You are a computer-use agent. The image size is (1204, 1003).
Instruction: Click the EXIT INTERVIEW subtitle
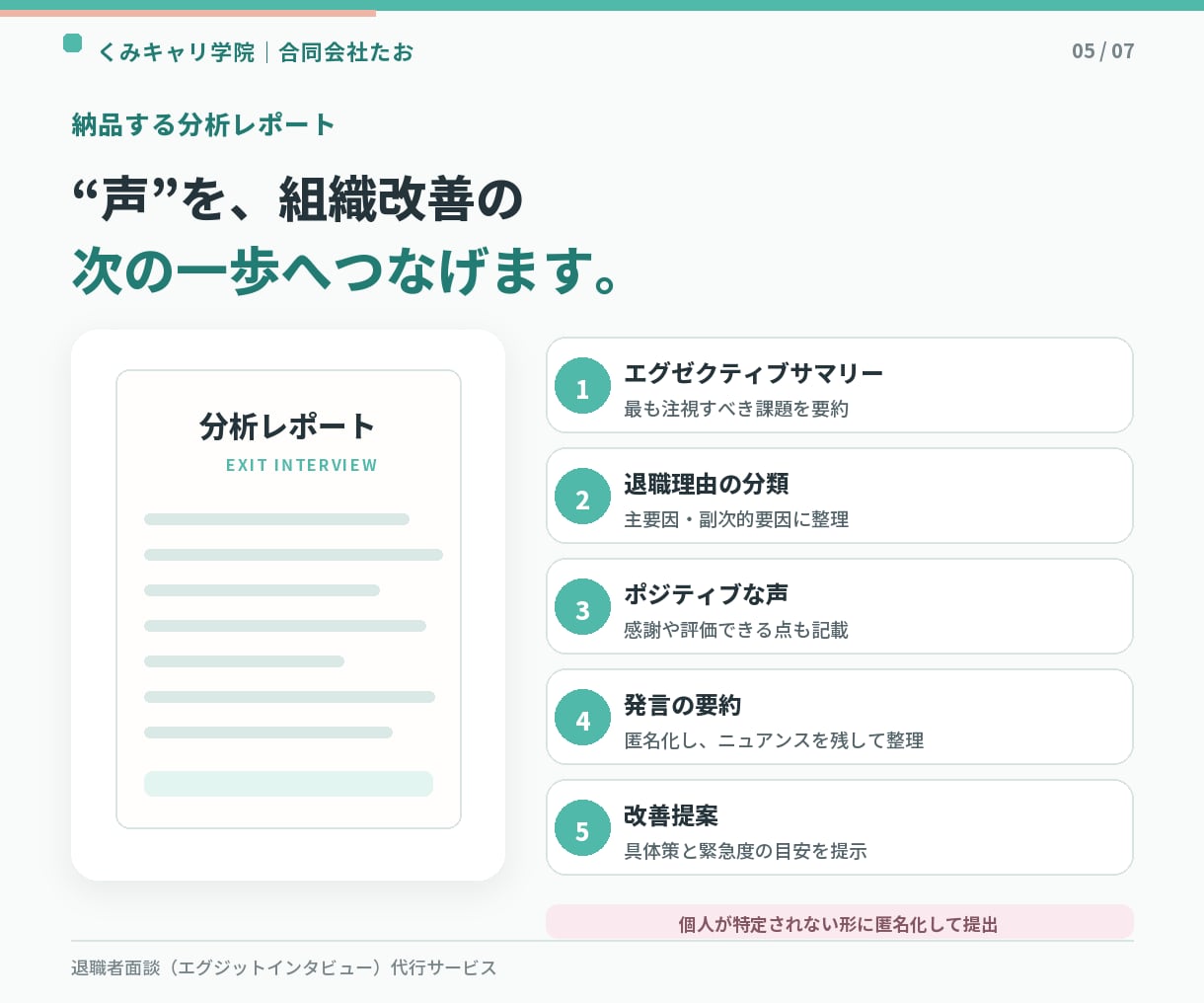click(302, 465)
